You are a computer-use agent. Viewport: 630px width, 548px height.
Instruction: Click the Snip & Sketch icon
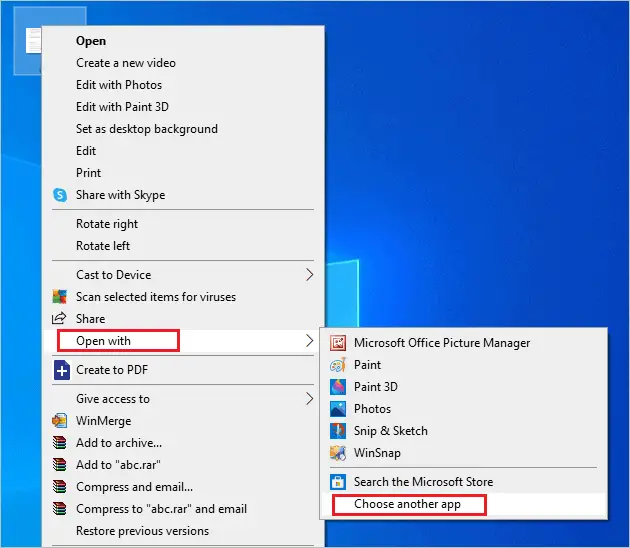pyautogui.click(x=338, y=431)
